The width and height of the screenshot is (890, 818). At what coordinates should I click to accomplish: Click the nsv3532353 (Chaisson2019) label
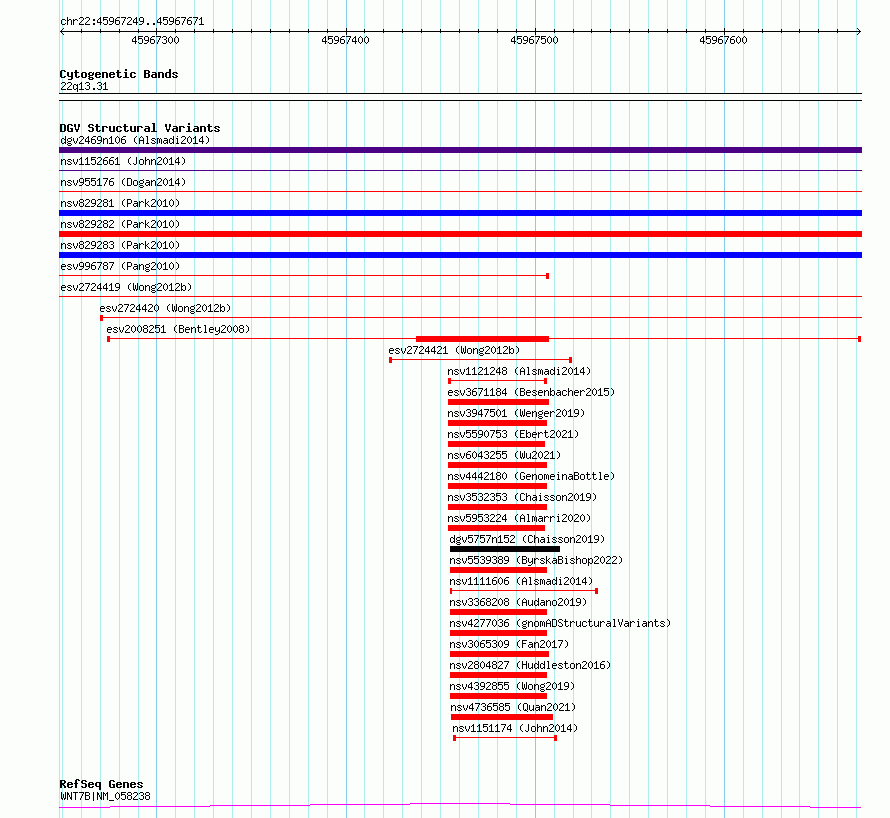pos(522,497)
